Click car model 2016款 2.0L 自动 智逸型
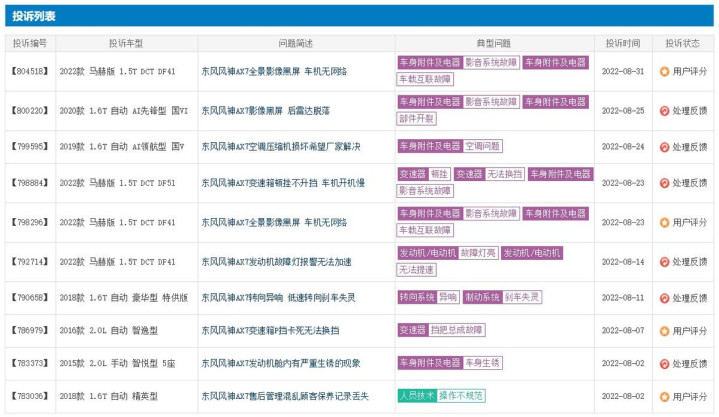This screenshot has height=417, width=719. point(108,330)
